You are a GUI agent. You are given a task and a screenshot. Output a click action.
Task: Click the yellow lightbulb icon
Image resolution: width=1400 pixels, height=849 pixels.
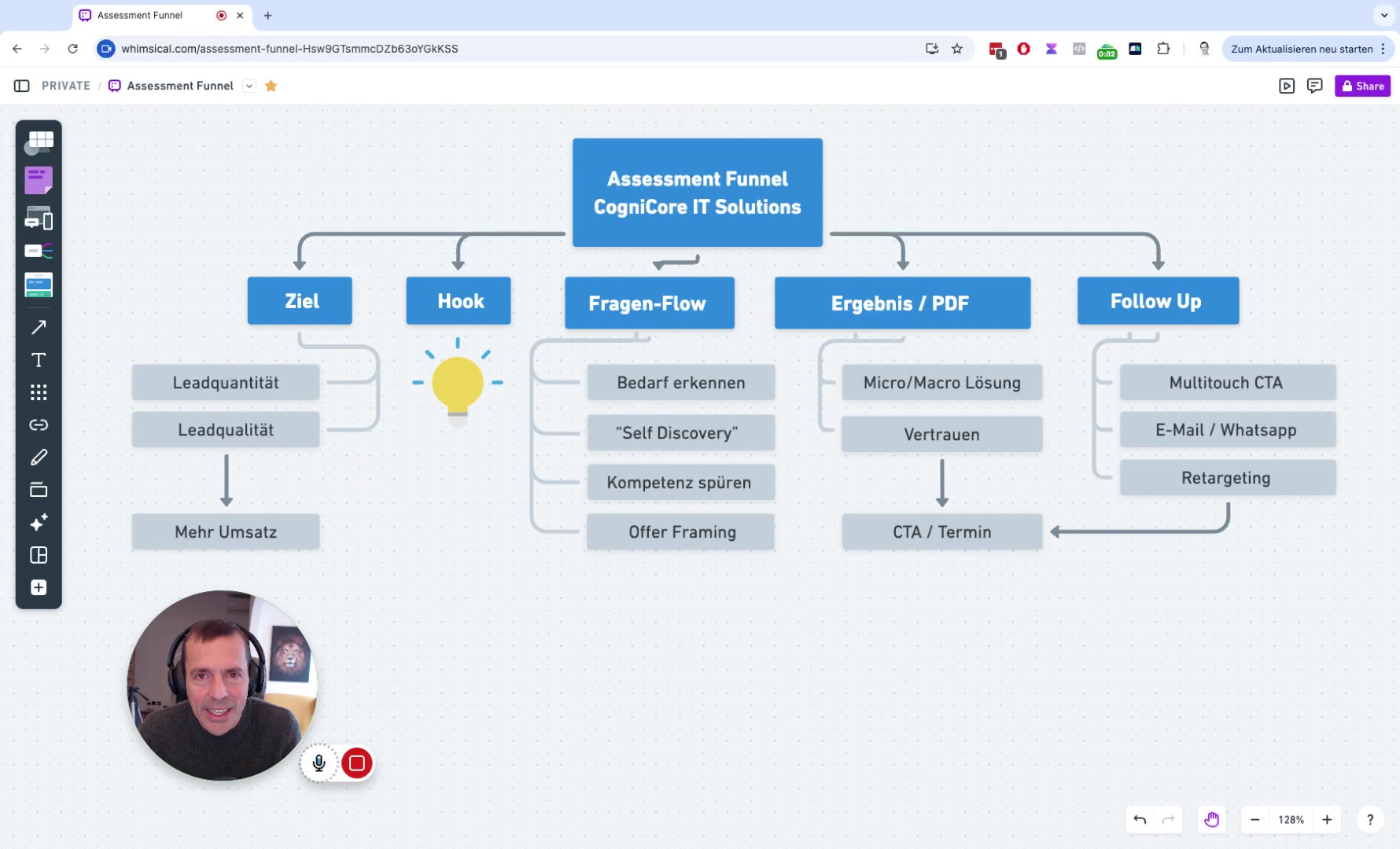(458, 384)
